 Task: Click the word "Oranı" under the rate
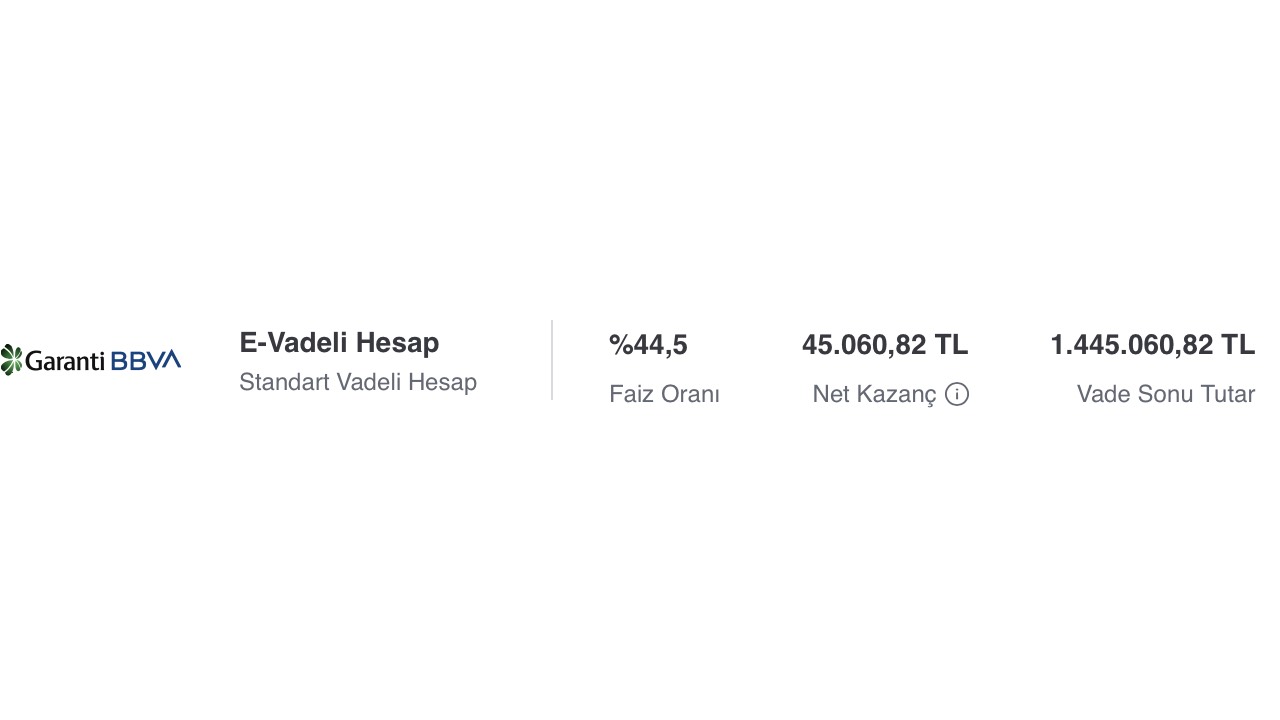click(692, 394)
